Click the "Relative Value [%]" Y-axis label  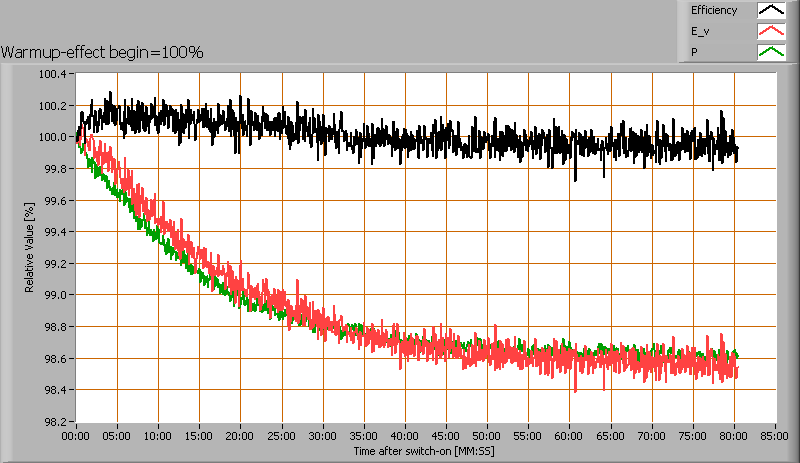pyautogui.click(x=30, y=247)
